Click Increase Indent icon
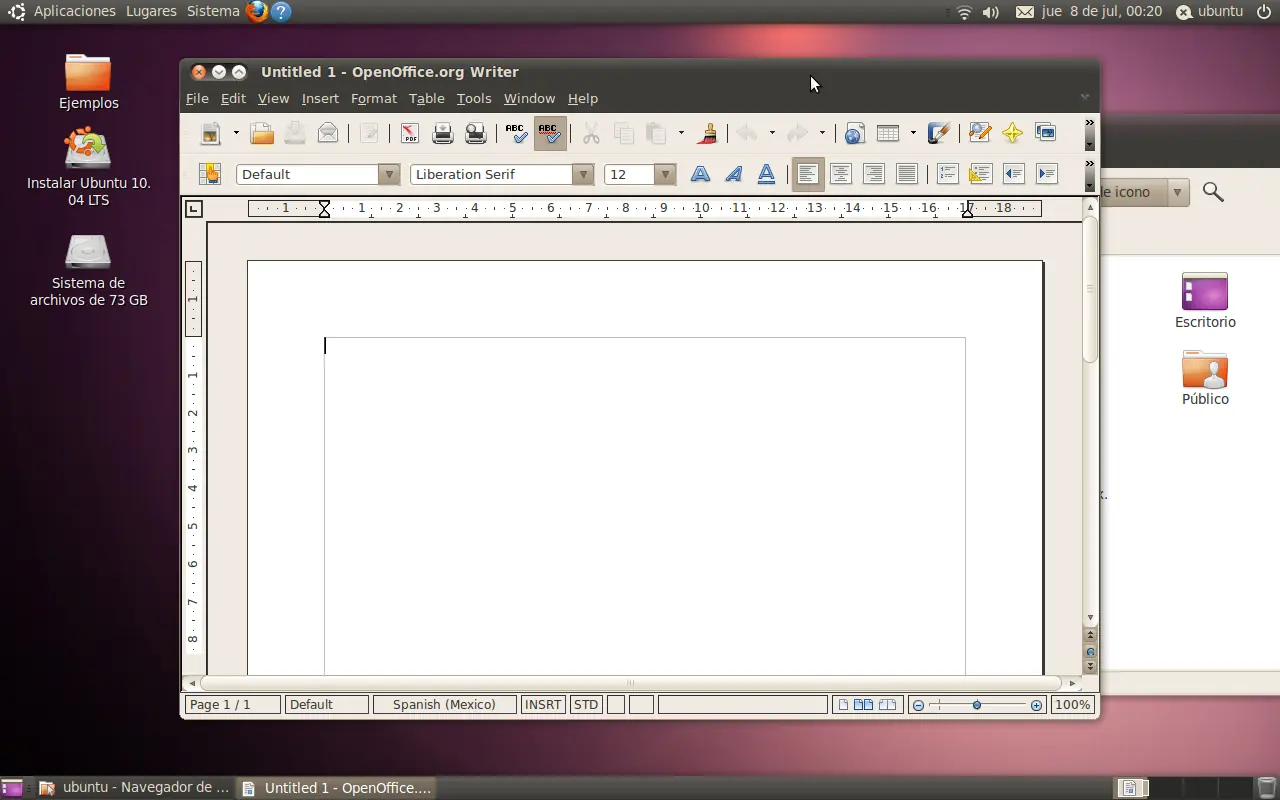 click(x=1047, y=174)
